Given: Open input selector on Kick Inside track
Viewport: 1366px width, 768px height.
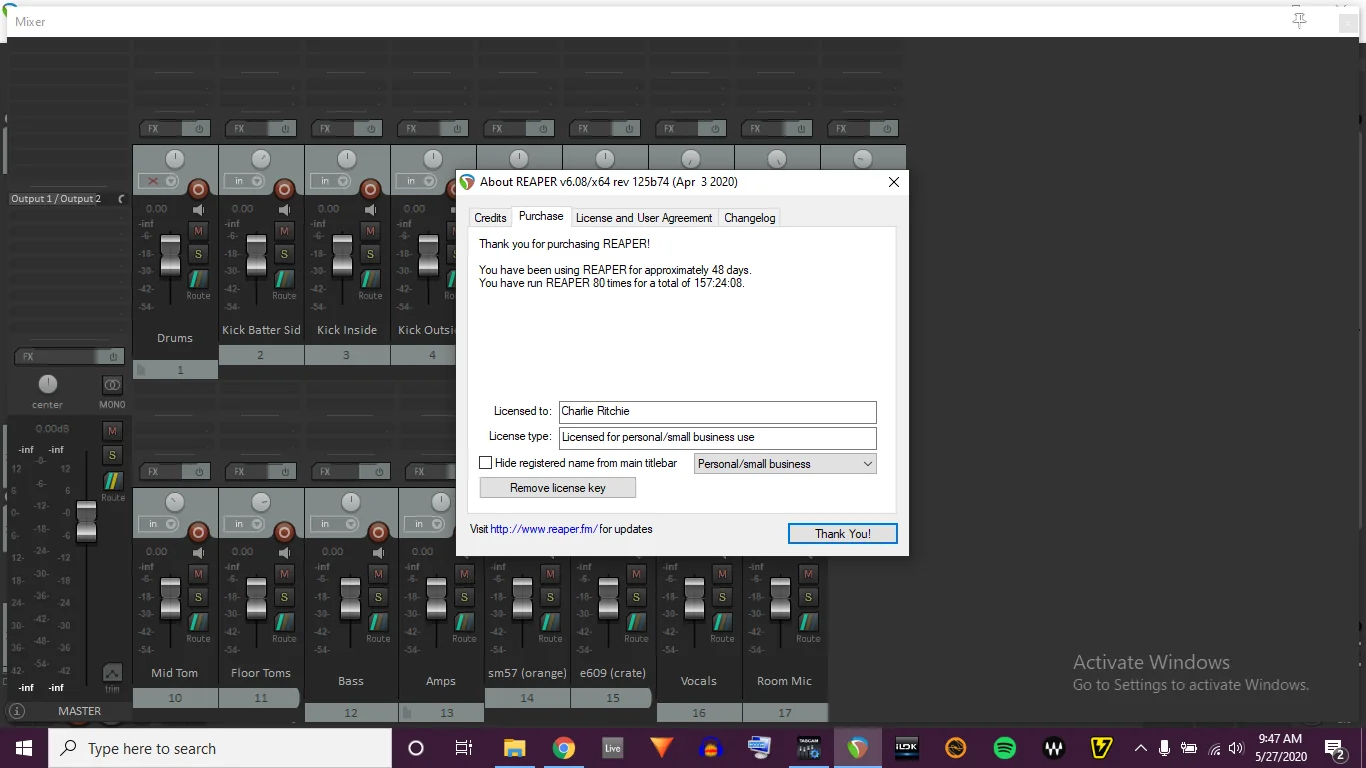Looking at the screenshot, I should 330,181.
